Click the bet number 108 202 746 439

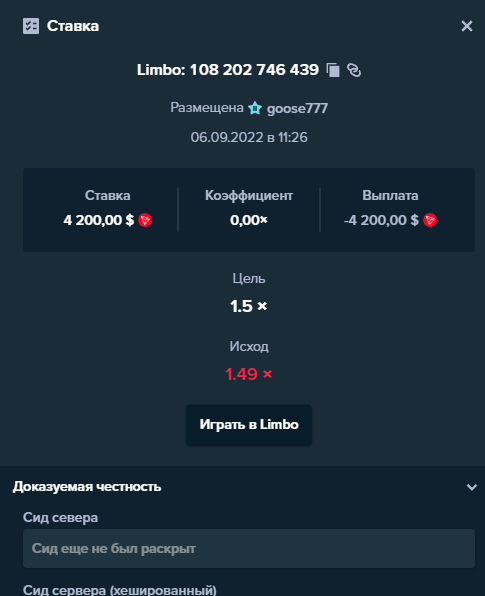[254, 70]
